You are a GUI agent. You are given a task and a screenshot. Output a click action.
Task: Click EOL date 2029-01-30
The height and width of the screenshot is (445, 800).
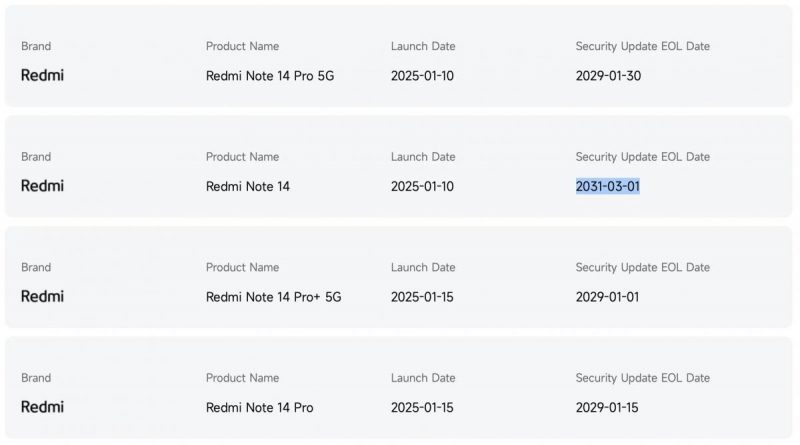(608, 76)
